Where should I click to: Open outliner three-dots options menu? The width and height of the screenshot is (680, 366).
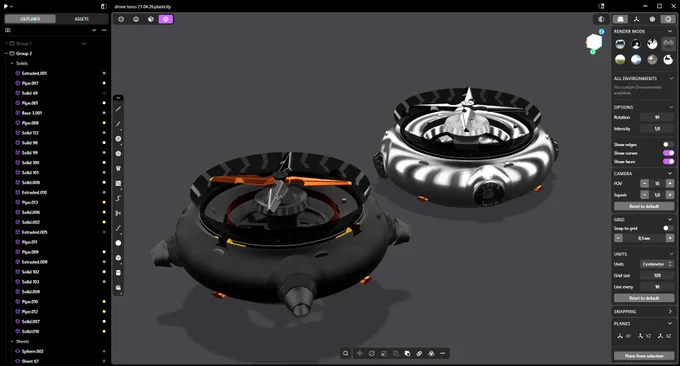click(104, 30)
